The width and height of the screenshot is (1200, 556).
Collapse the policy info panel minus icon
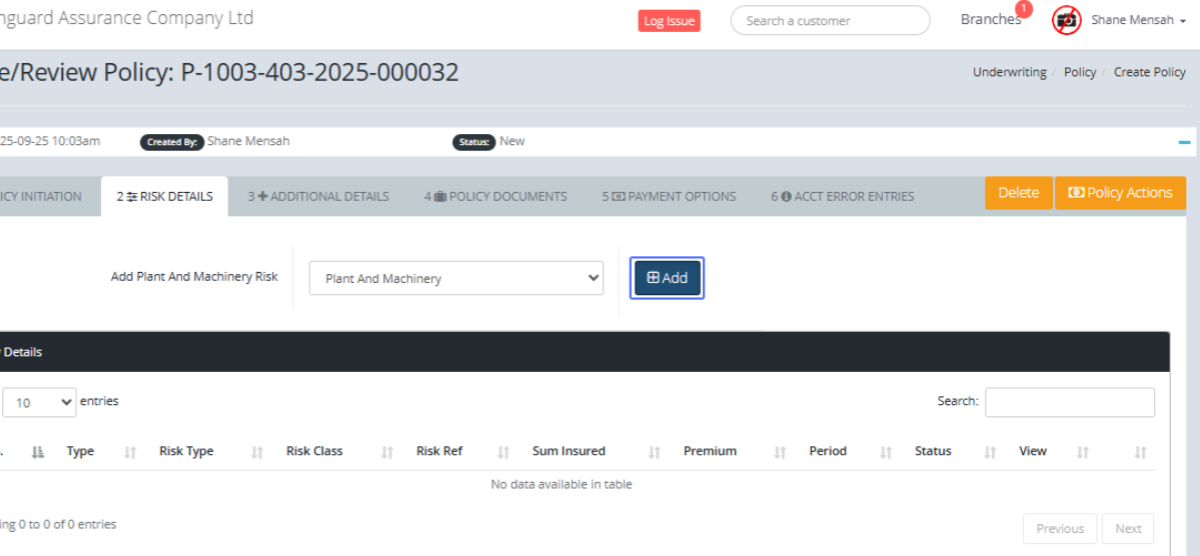(x=1185, y=143)
